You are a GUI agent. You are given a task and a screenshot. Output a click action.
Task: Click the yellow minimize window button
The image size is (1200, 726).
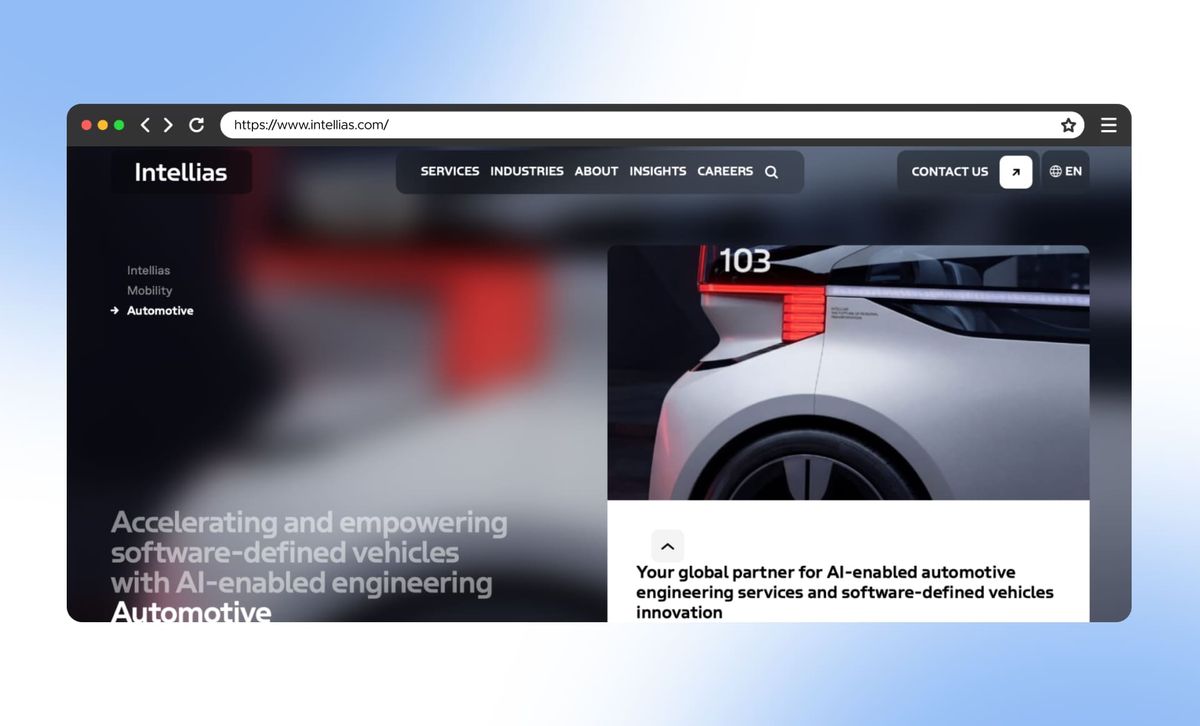click(x=103, y=125)
